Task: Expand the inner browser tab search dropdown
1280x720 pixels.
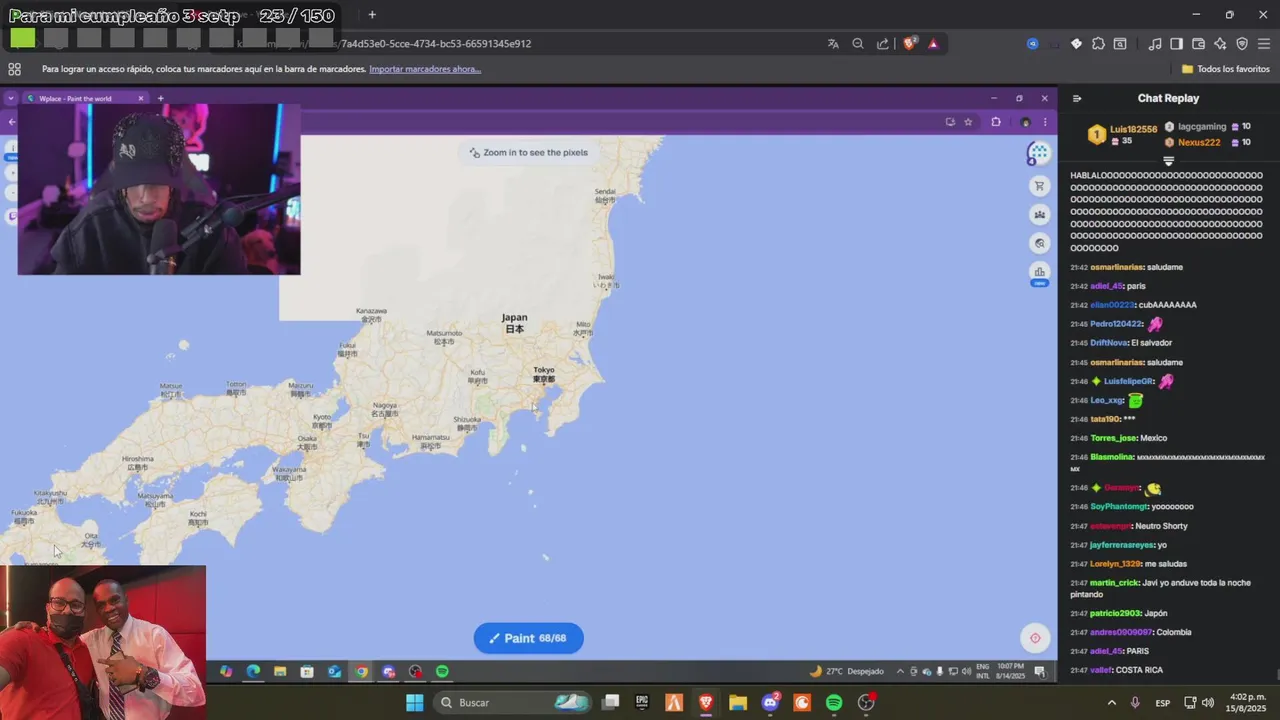Action: (x=10, y=98)
